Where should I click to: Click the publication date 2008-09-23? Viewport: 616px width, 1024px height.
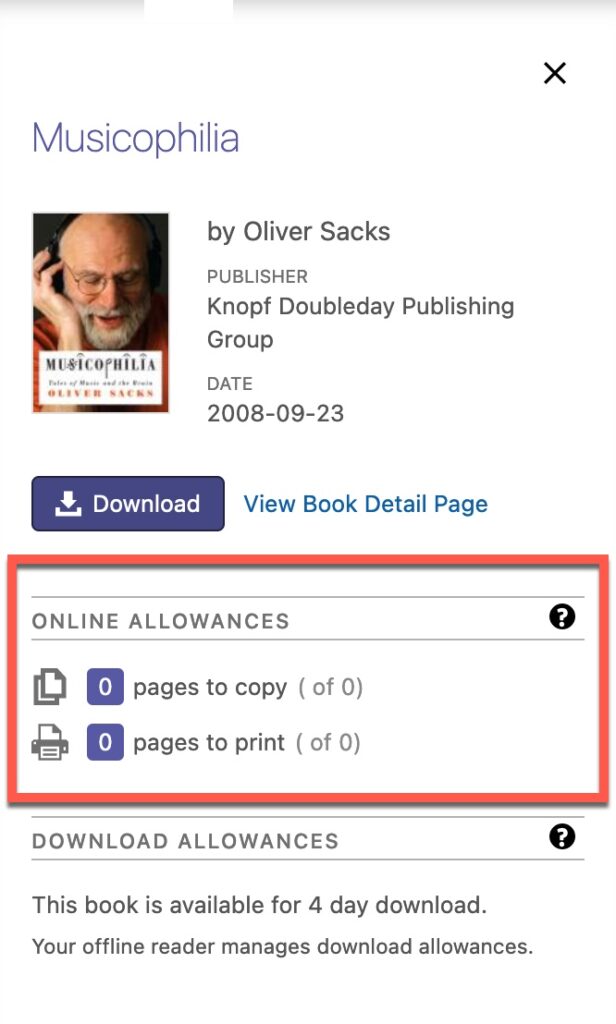pos(275,413)
